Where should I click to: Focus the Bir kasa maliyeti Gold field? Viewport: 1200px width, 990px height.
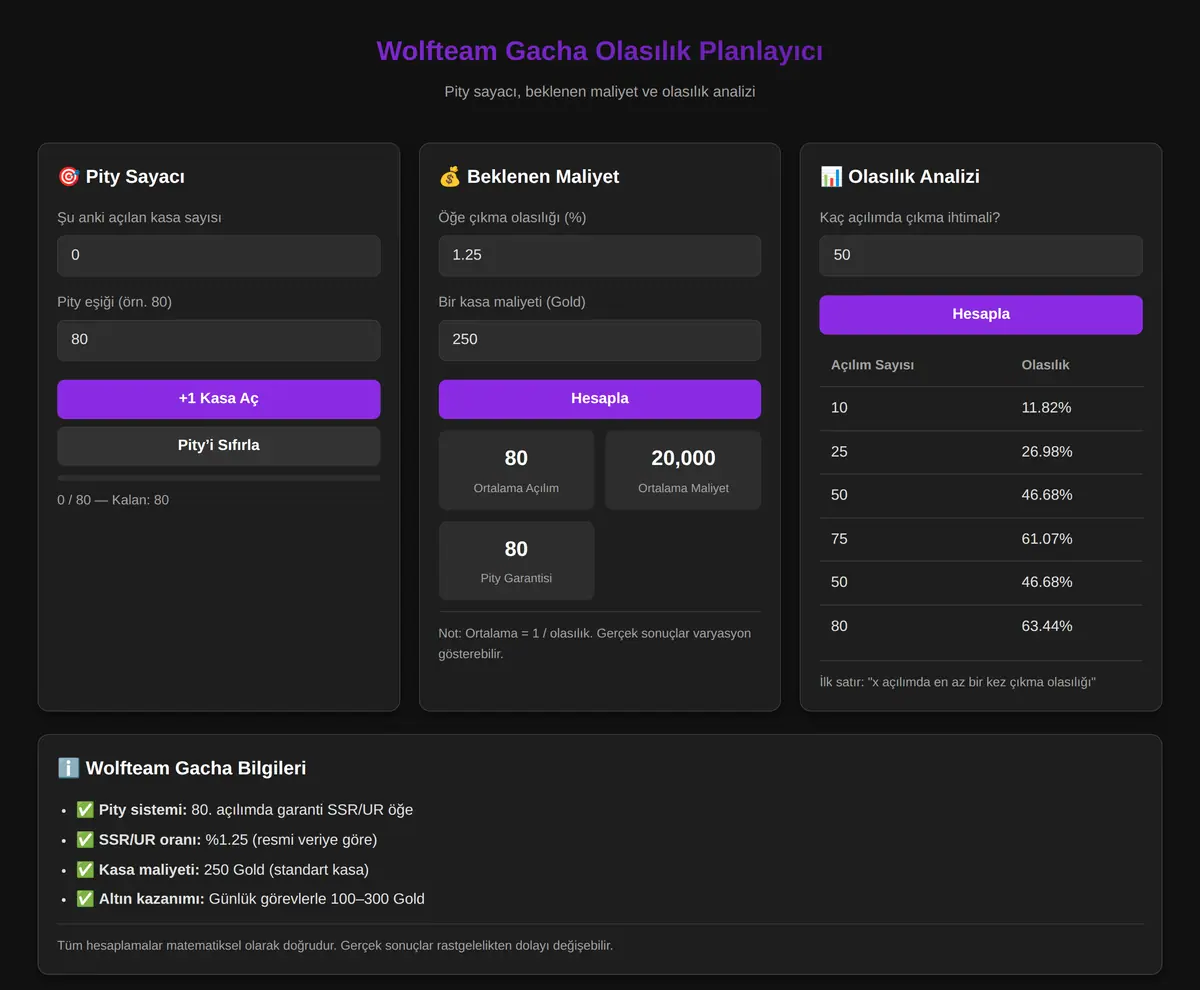coord(600,340)
